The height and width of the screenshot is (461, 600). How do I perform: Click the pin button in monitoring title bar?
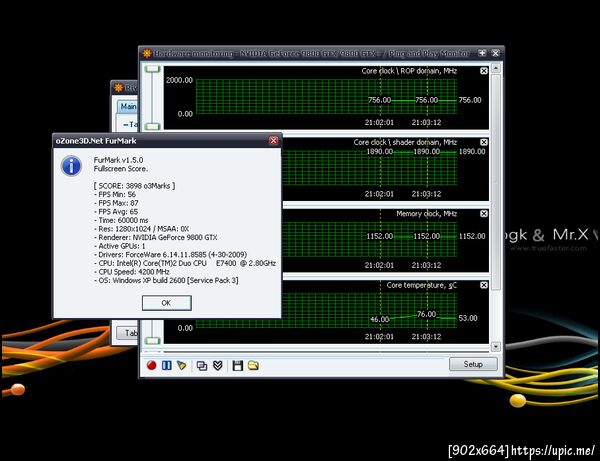[x=483, y=53]
